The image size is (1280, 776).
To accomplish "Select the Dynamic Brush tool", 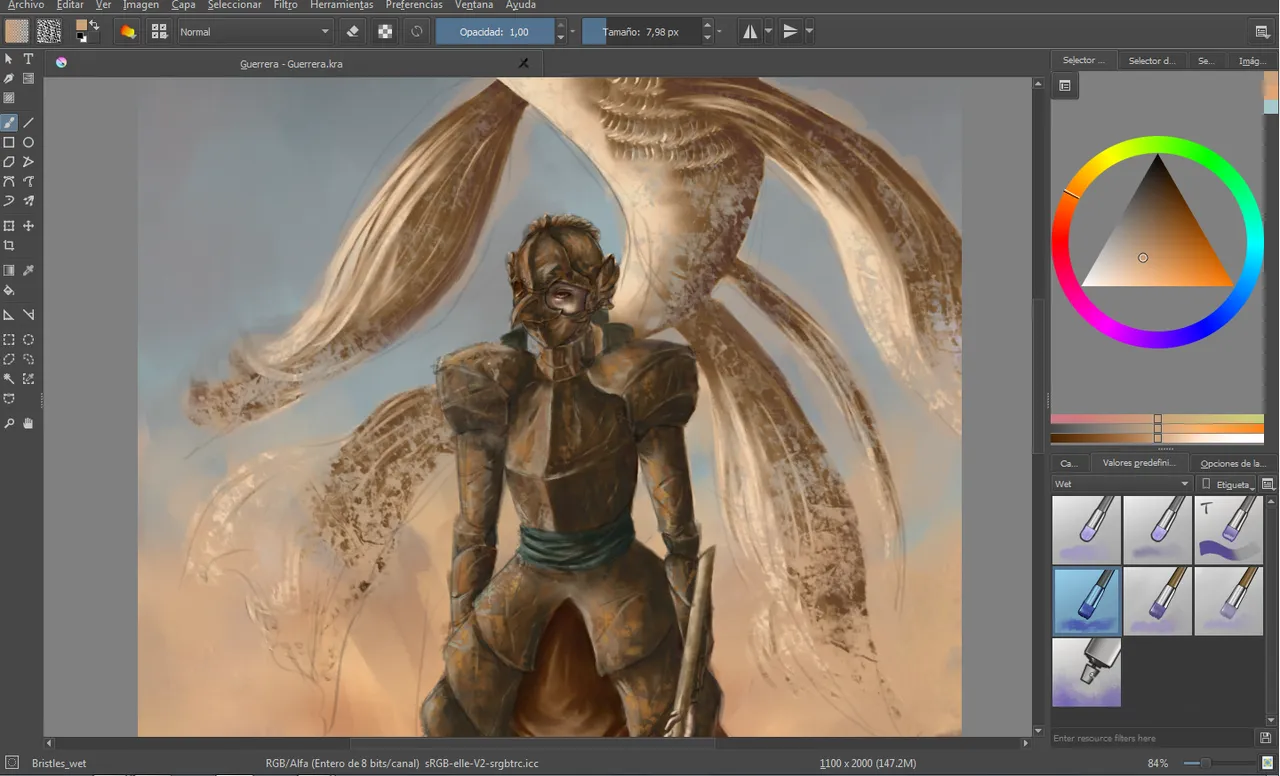I will click(x=9, y=201).
